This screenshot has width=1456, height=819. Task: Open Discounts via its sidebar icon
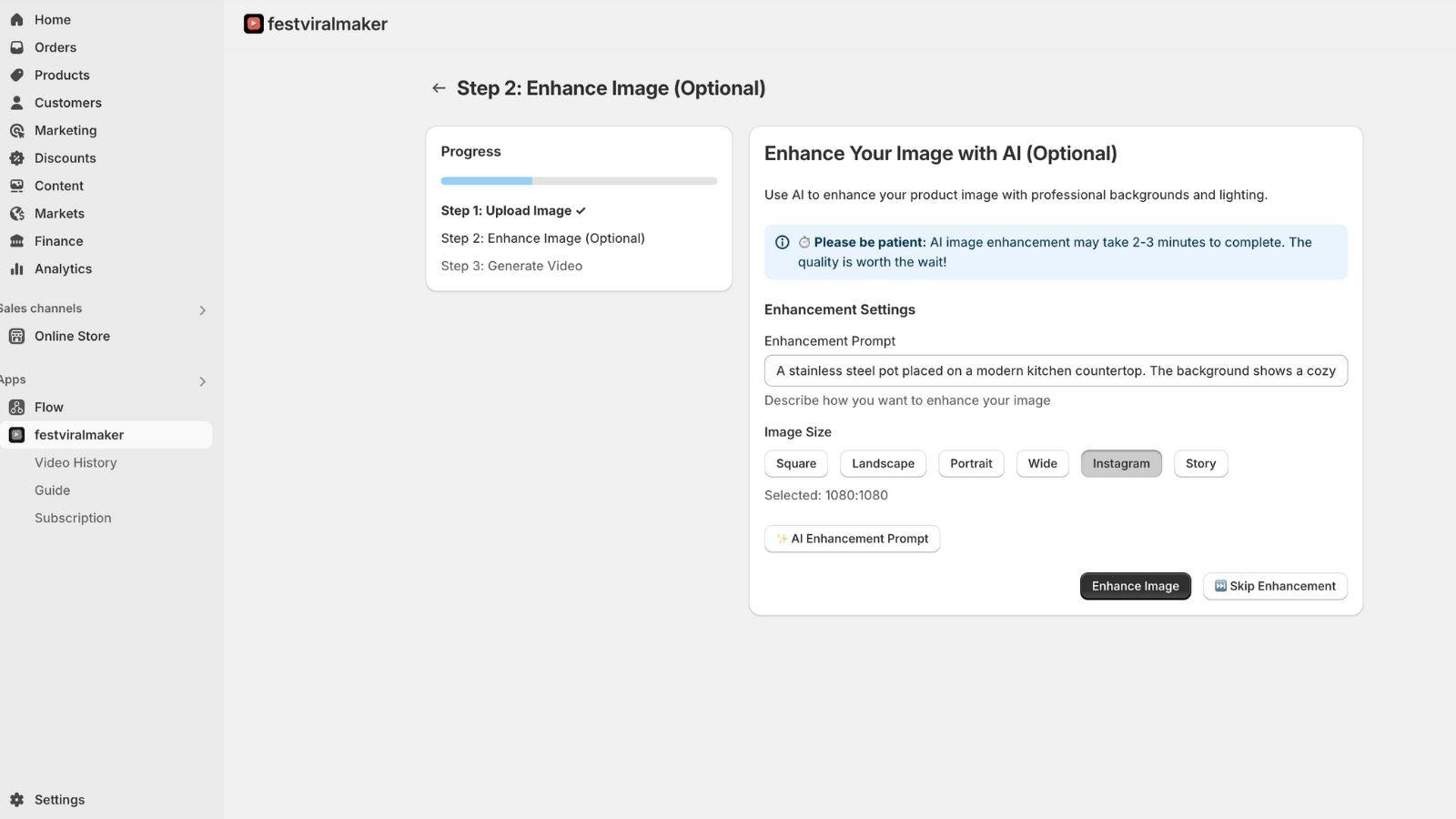pos(17,157)
